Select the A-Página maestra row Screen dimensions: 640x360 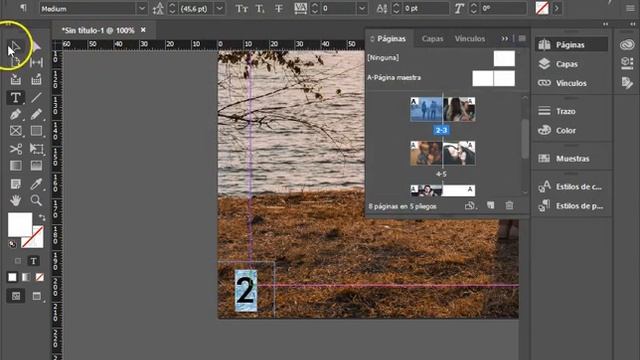pos(442,78)
